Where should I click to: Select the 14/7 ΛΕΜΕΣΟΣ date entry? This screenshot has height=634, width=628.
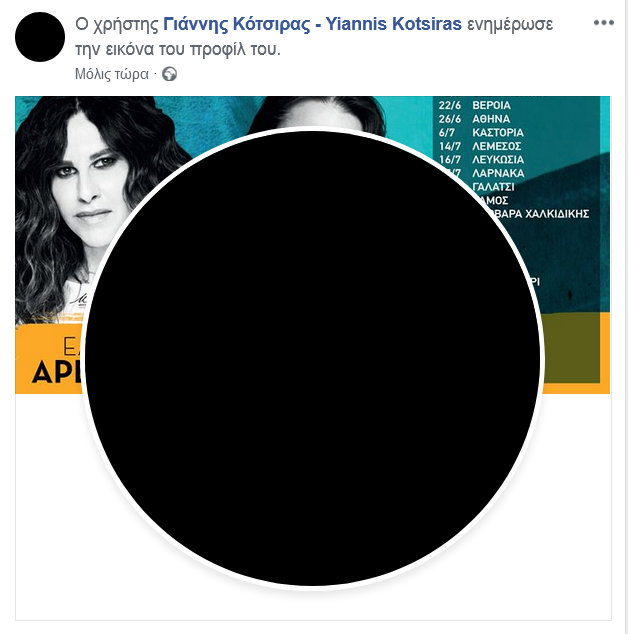click(x=480, y=146)
